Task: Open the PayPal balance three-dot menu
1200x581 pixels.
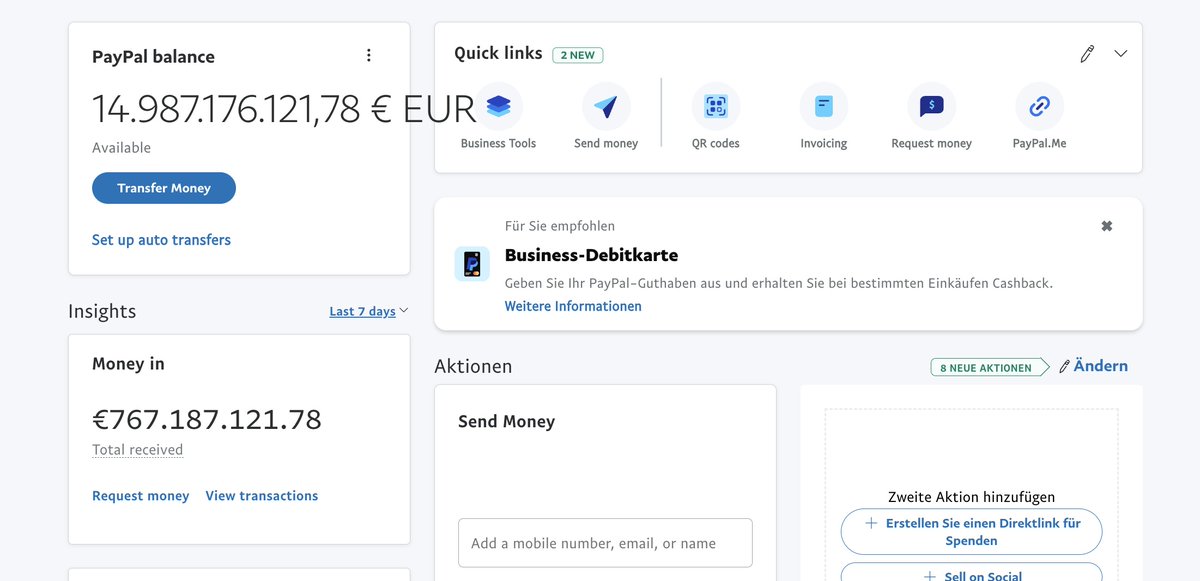Action: pos(369,55)
